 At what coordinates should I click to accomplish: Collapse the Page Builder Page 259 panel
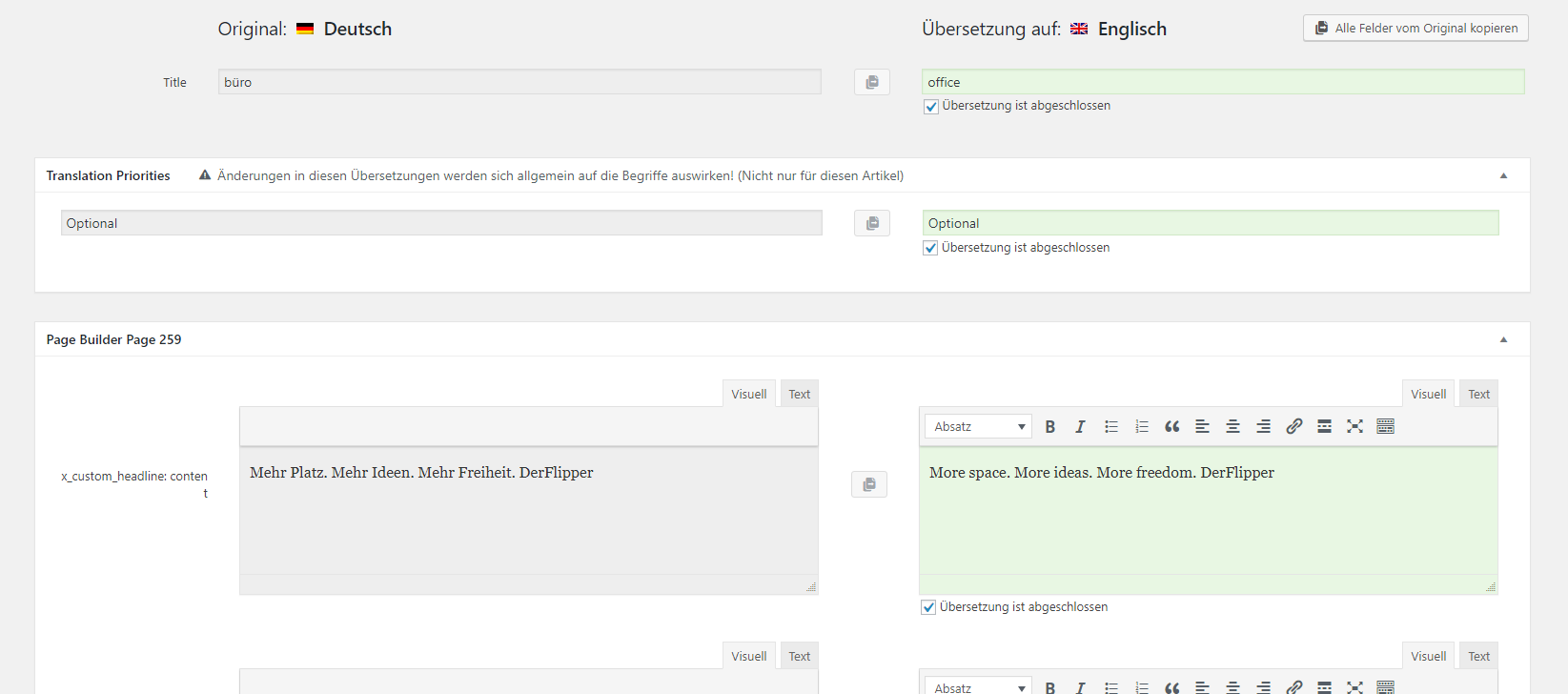[x=1503, y=339]
